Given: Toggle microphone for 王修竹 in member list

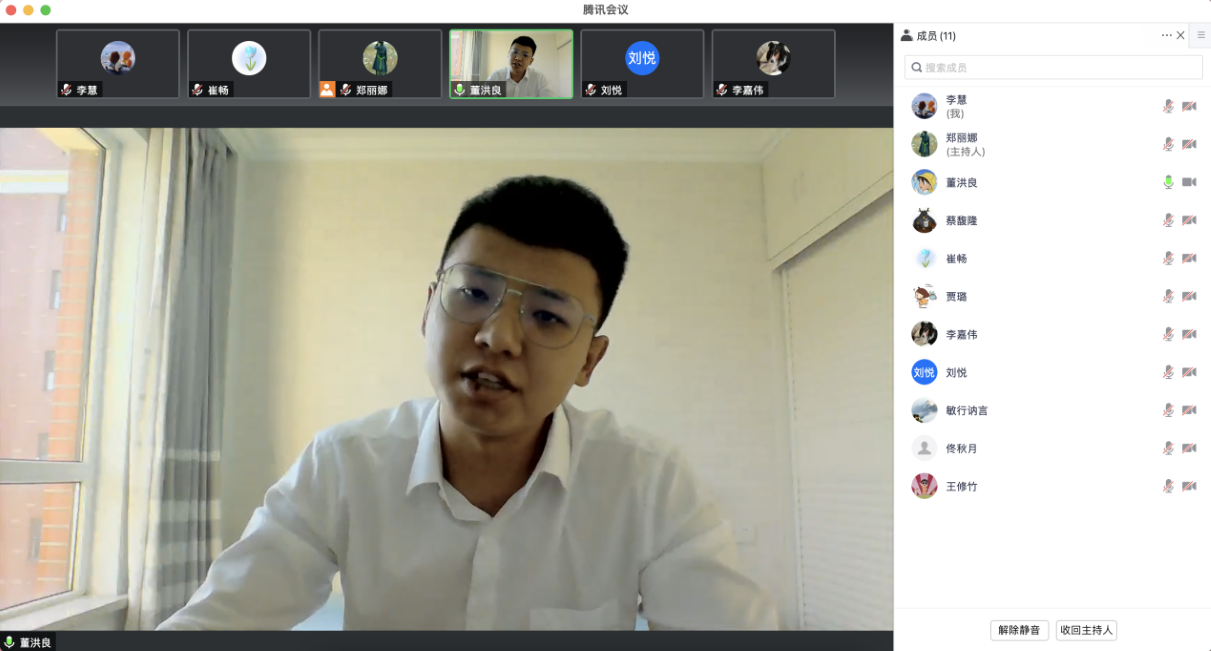Looking at the screenshot, I should click(x=1168, y=486).
